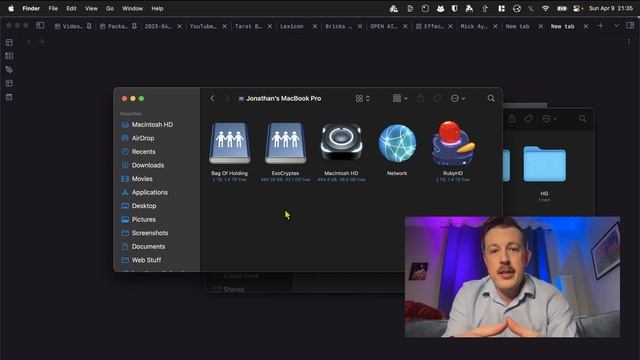The width and height of the screenshot is (640, 360).
Task: Open the Finder menu in menu bar
Action: pyautogui.click(x=31, y=8)
